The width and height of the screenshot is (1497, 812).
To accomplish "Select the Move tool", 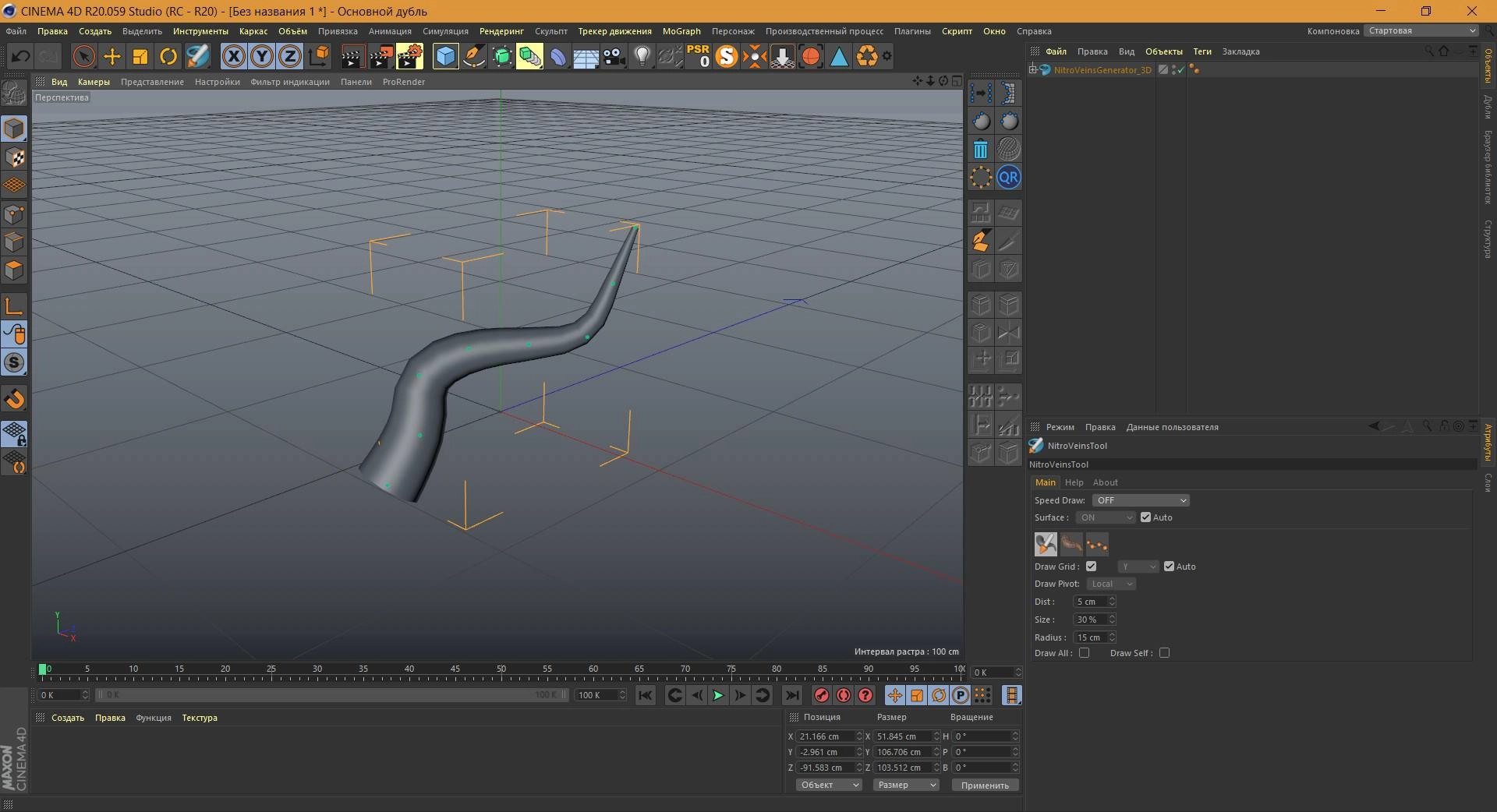I will [112, 56].
